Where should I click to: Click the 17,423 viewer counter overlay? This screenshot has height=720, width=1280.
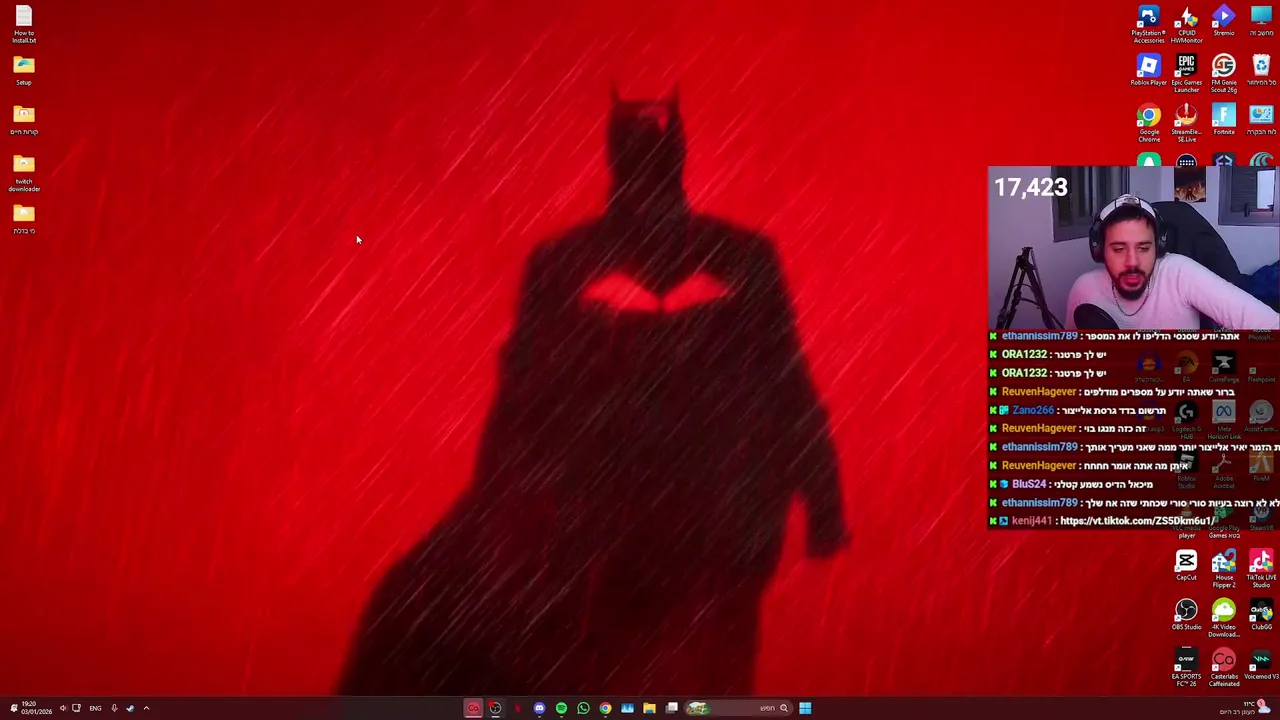1030,187
